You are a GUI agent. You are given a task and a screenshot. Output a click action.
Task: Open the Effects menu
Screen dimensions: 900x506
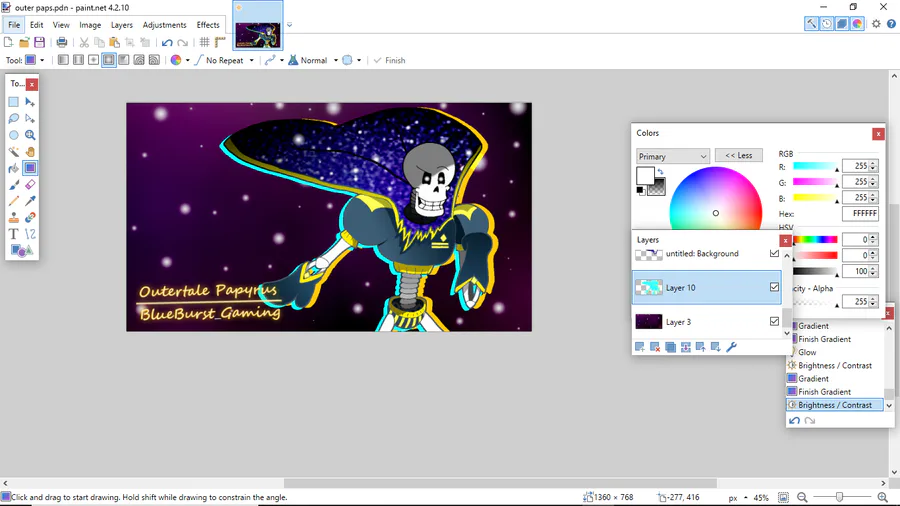[208, 25]
